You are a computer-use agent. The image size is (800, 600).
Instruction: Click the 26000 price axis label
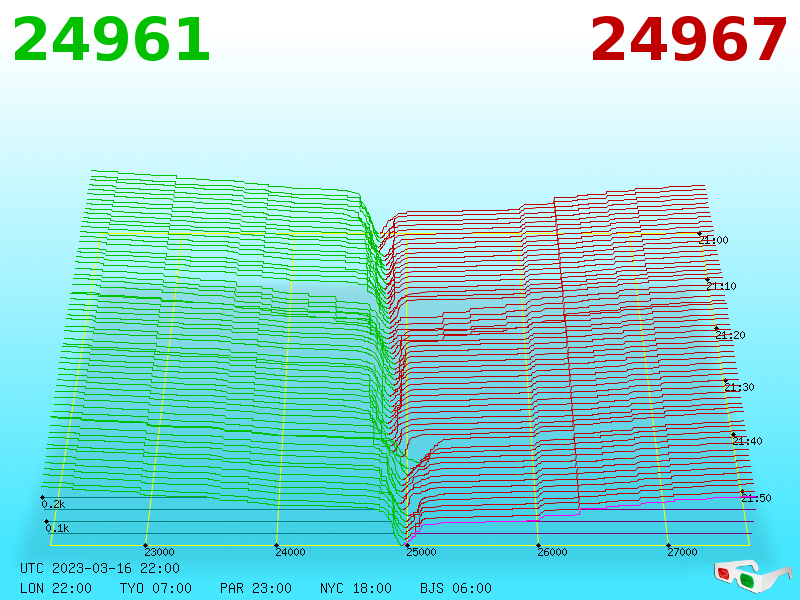[x=553, y=552]
